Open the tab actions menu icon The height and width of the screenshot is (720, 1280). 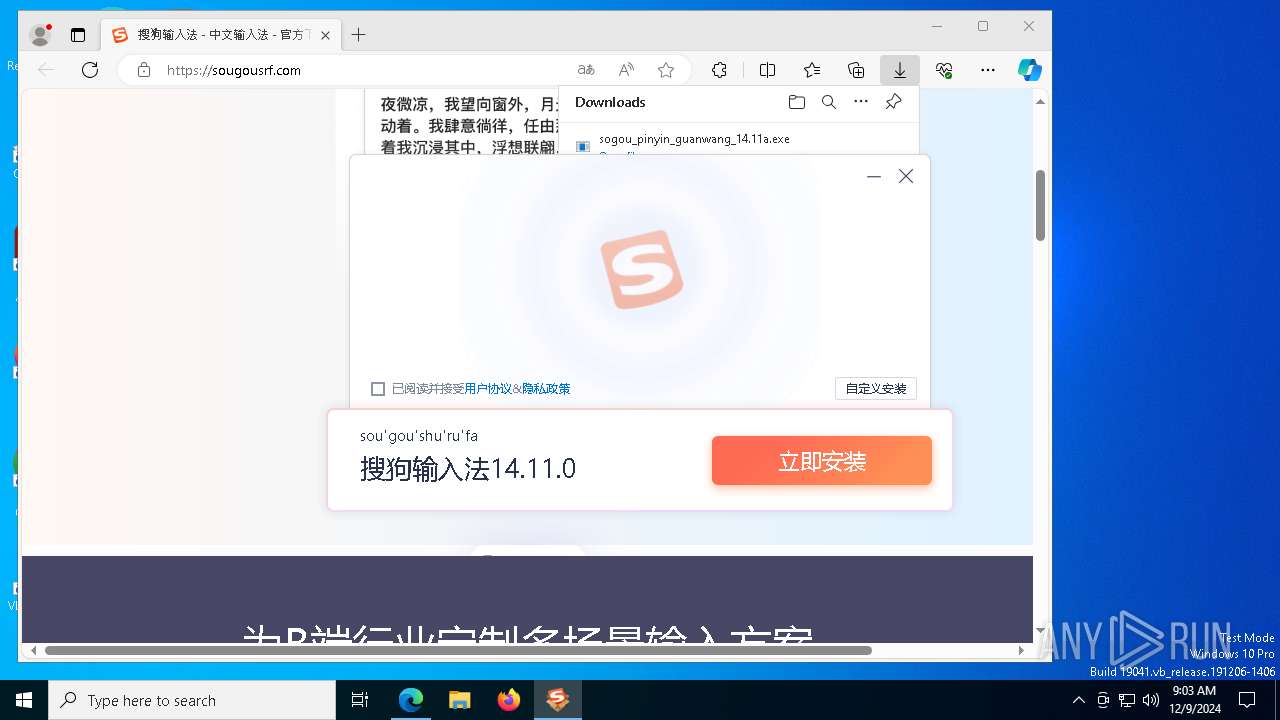coord(78,35)
